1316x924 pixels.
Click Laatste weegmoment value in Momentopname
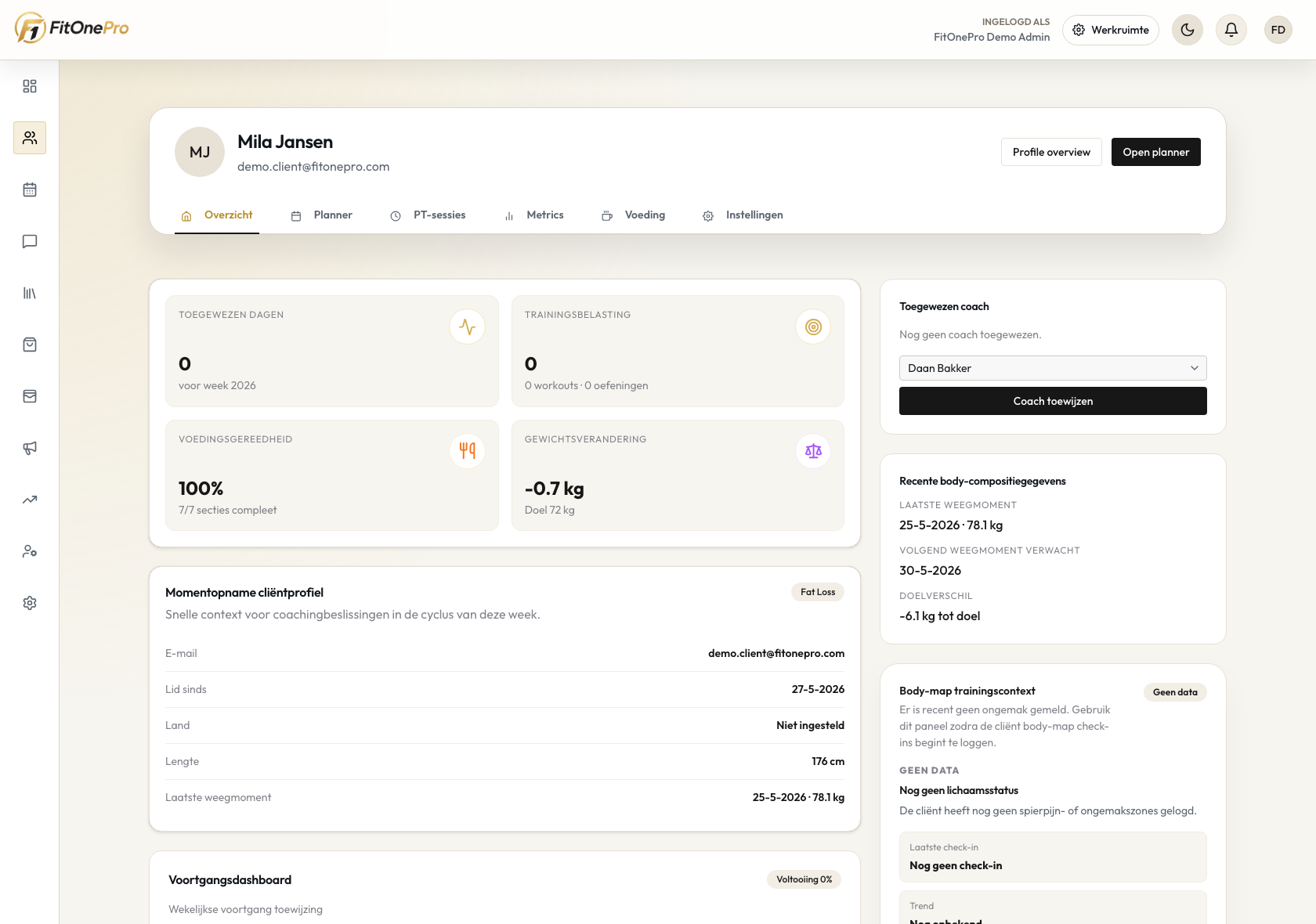(x=798, y=797)
